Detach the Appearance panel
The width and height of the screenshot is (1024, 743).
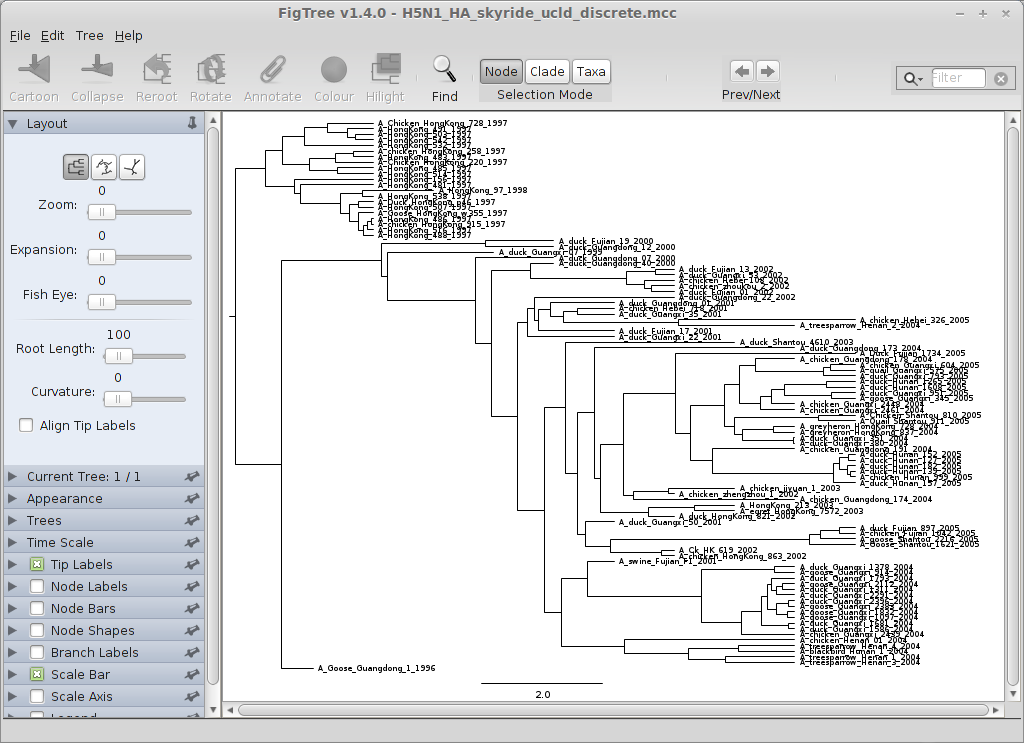191,499
